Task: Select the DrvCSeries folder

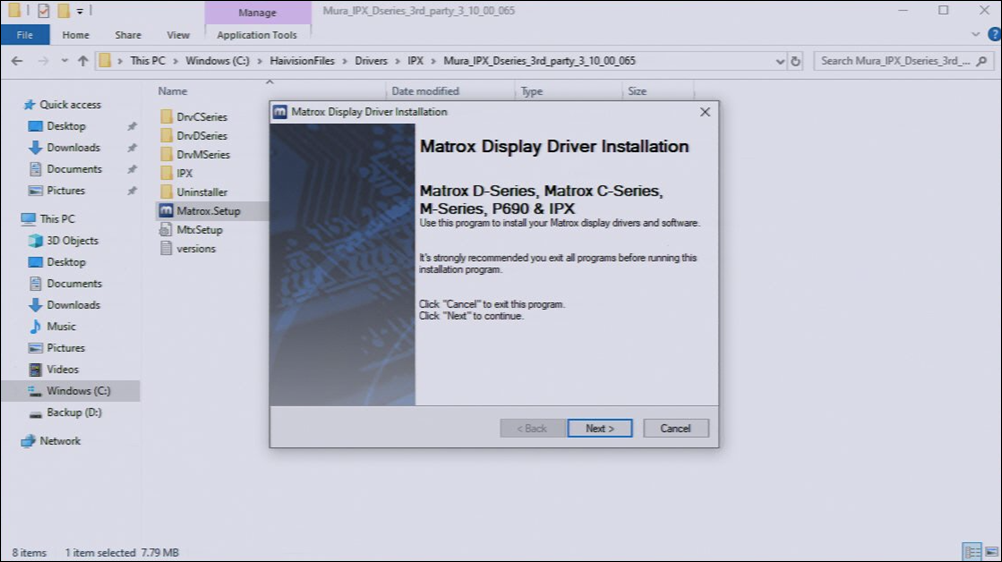Action: tap(201, 117)
